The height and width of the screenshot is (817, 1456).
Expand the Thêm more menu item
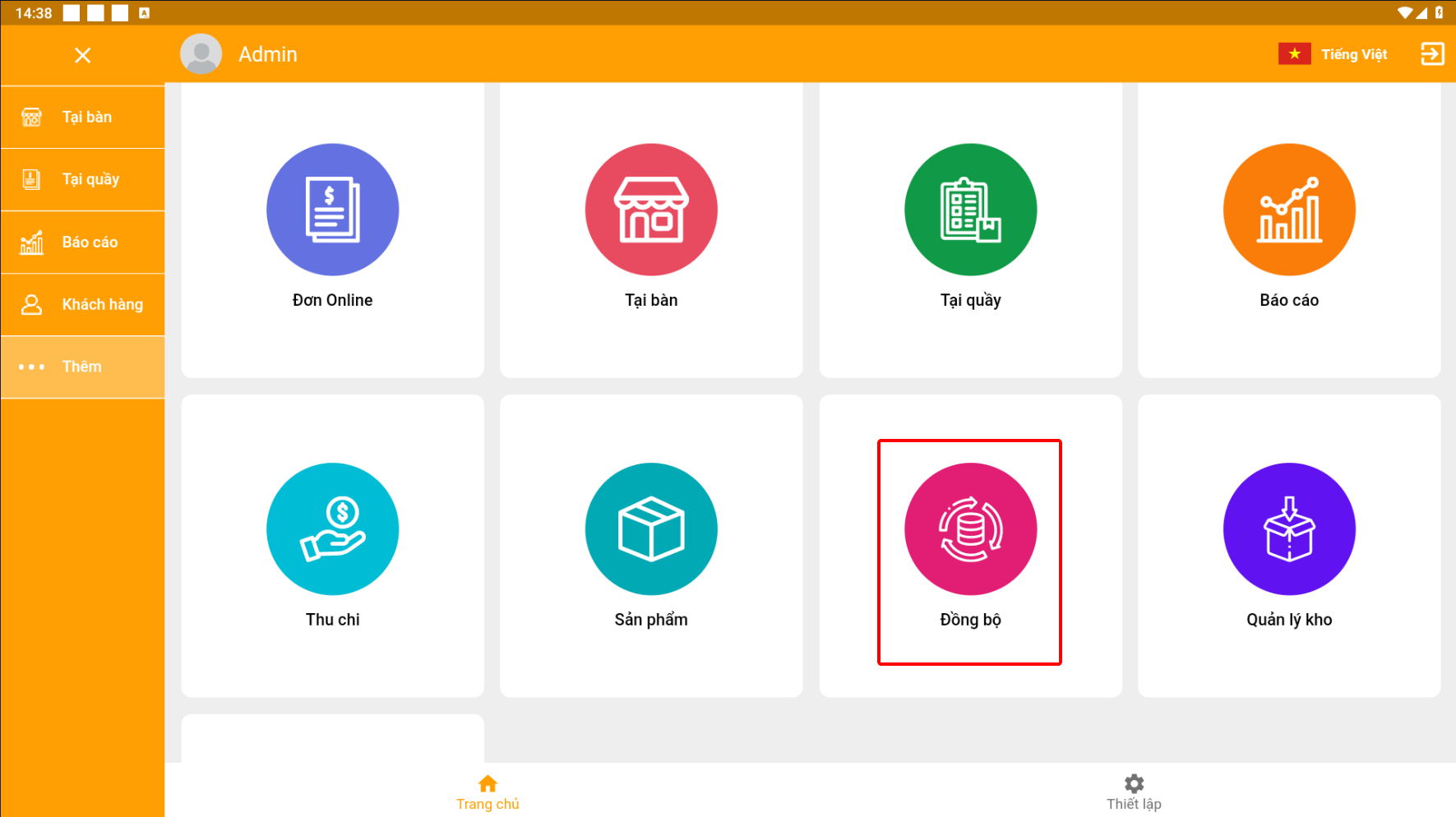coord(82,367)
